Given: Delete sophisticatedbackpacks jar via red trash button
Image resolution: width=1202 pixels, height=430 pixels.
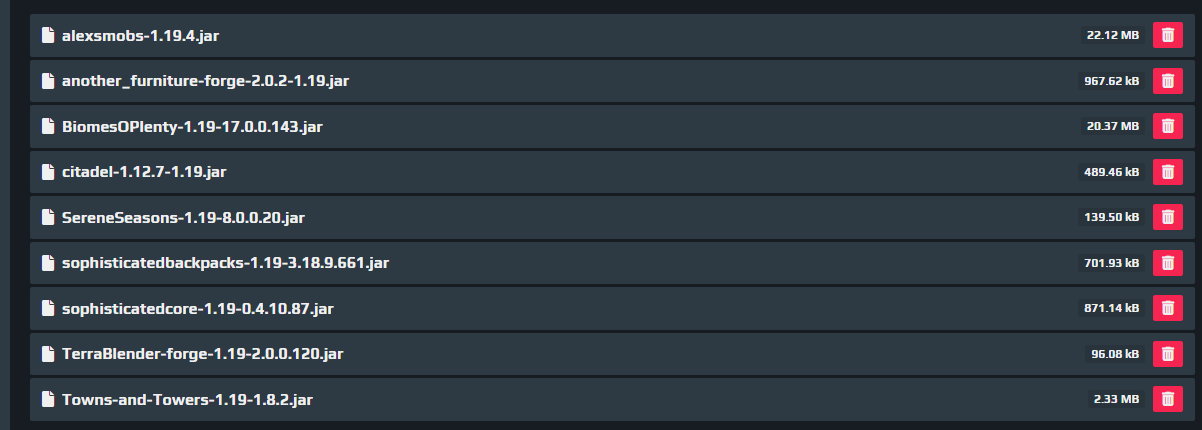Looking at the screenshot, I should coord(1167,262).
